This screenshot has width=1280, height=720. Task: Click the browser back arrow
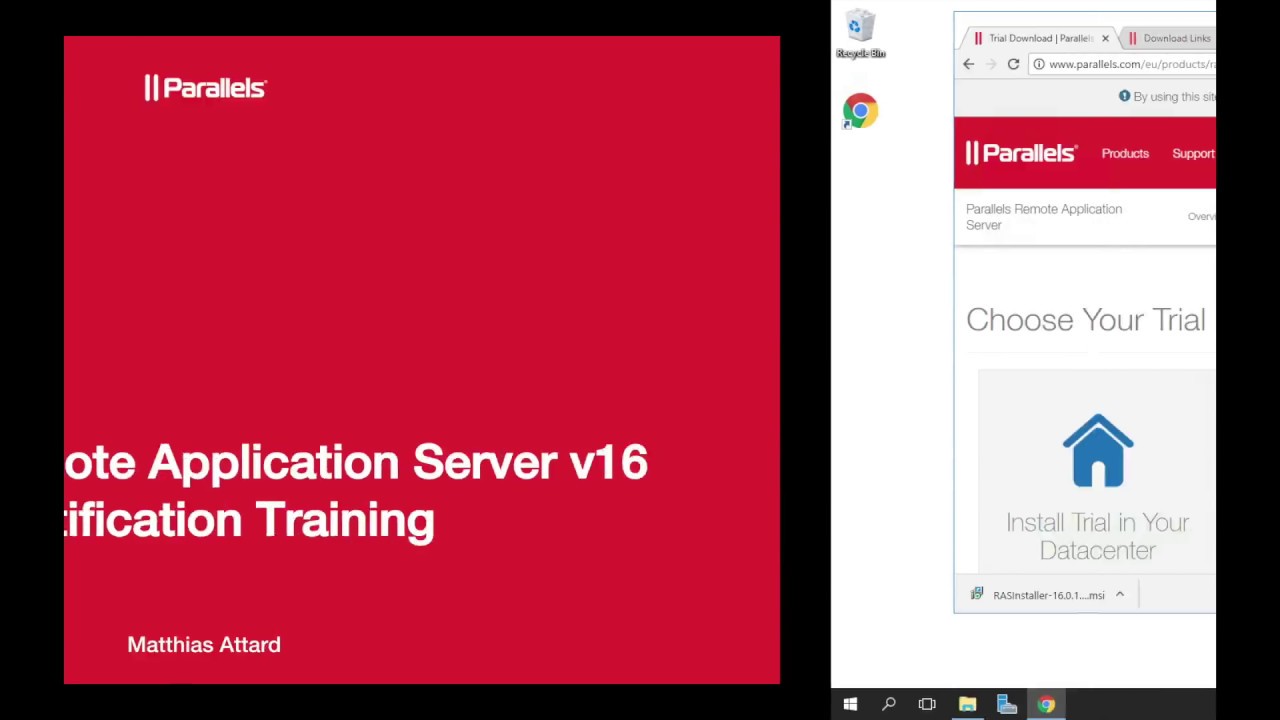(x=968, y=64)
